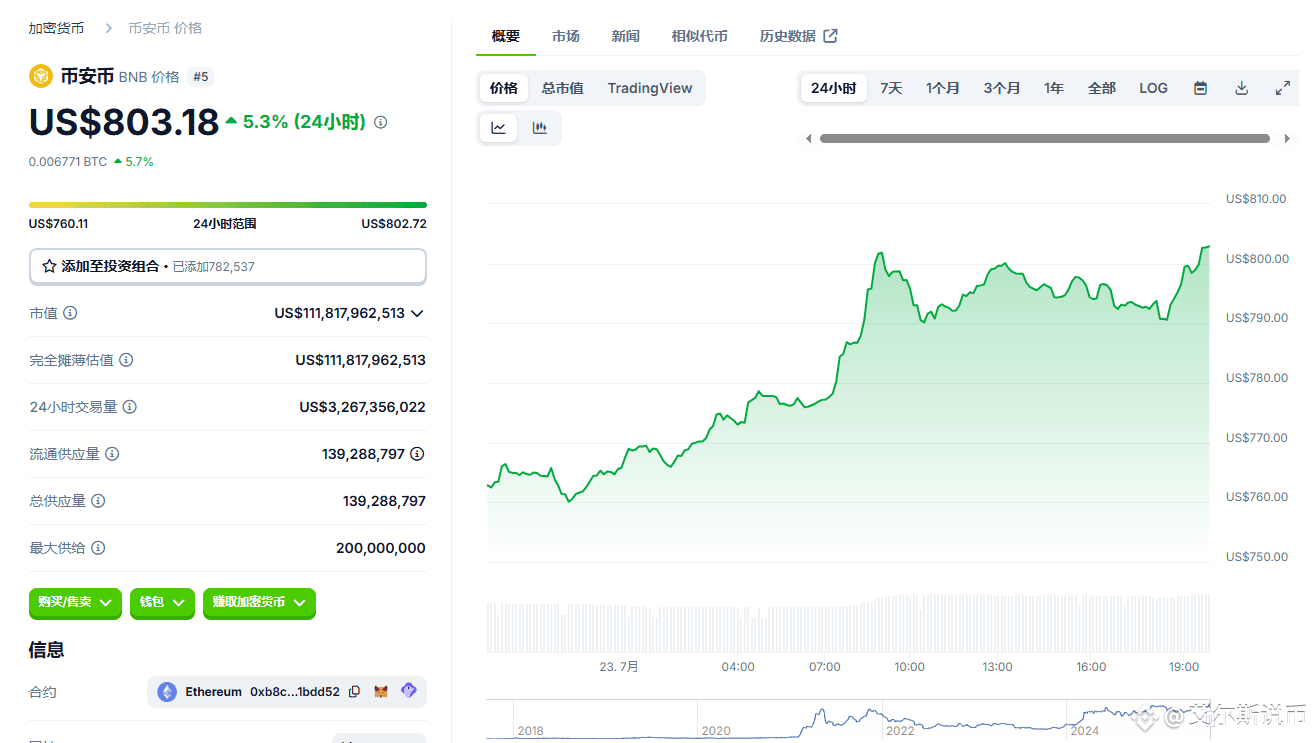Select 1年 time range

point(1054,88)
